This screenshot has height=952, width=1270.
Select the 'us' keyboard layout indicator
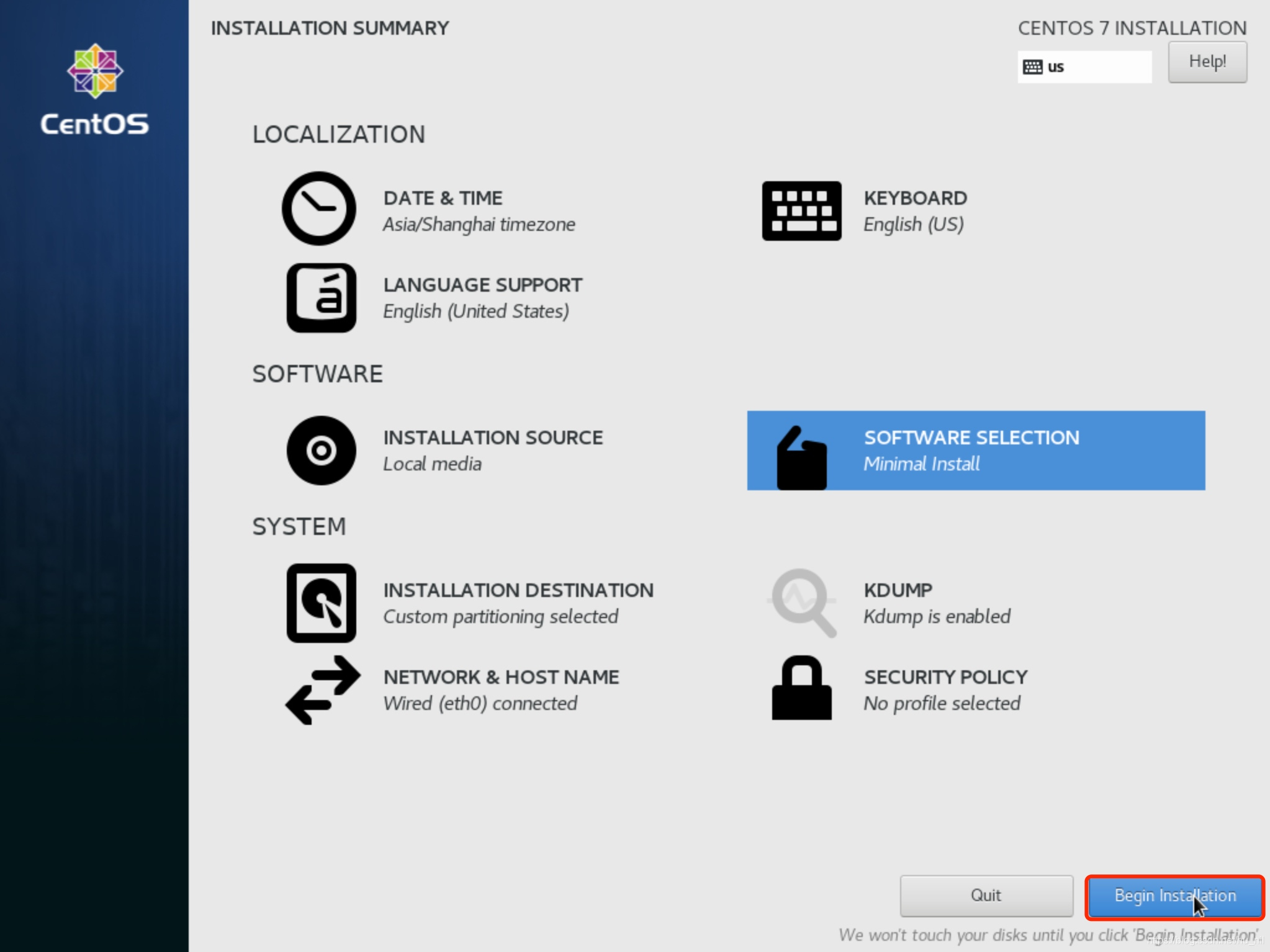coord(1084,66)
